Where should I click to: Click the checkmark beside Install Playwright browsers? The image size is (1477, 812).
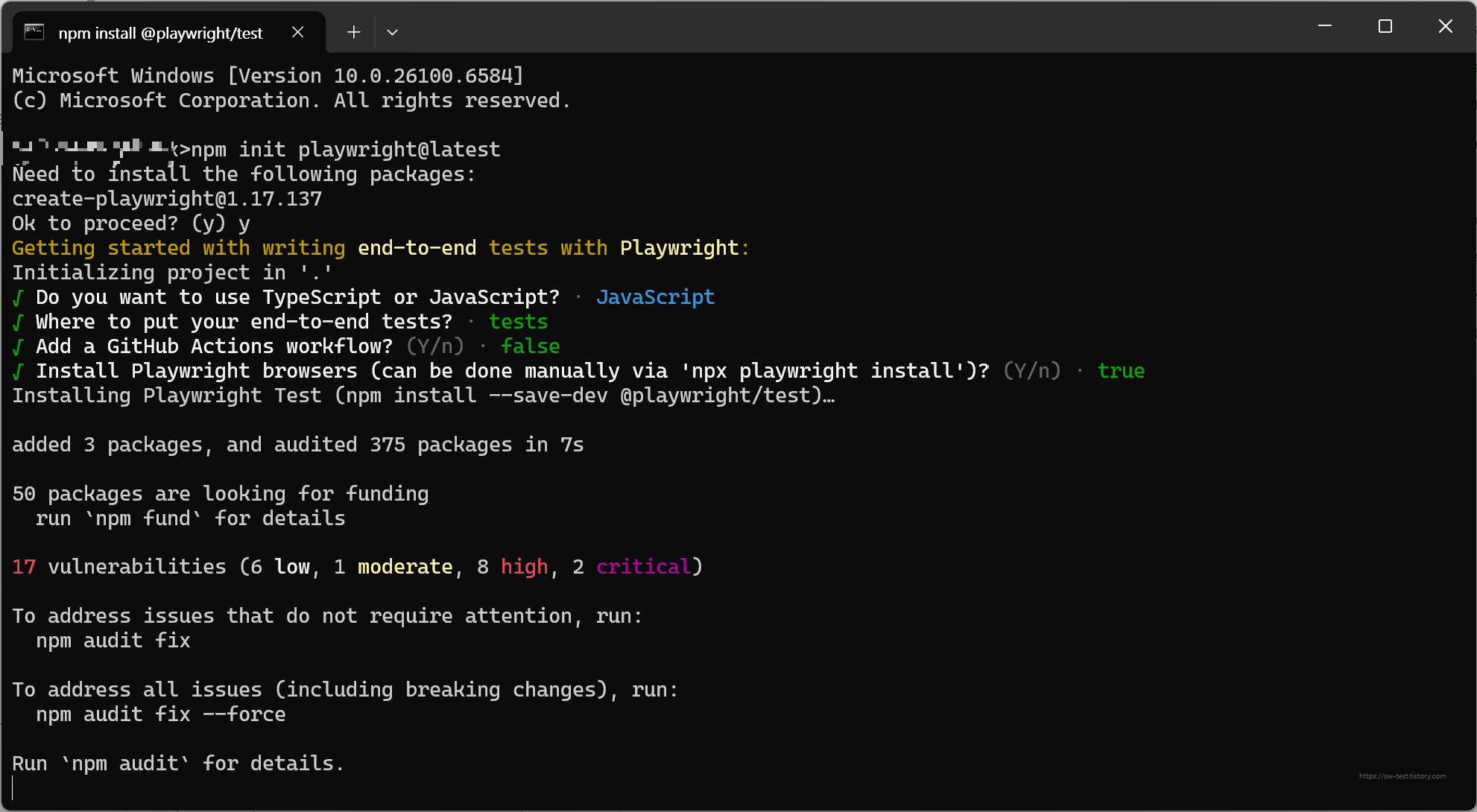pyautogui.click(x=18, y=372)
